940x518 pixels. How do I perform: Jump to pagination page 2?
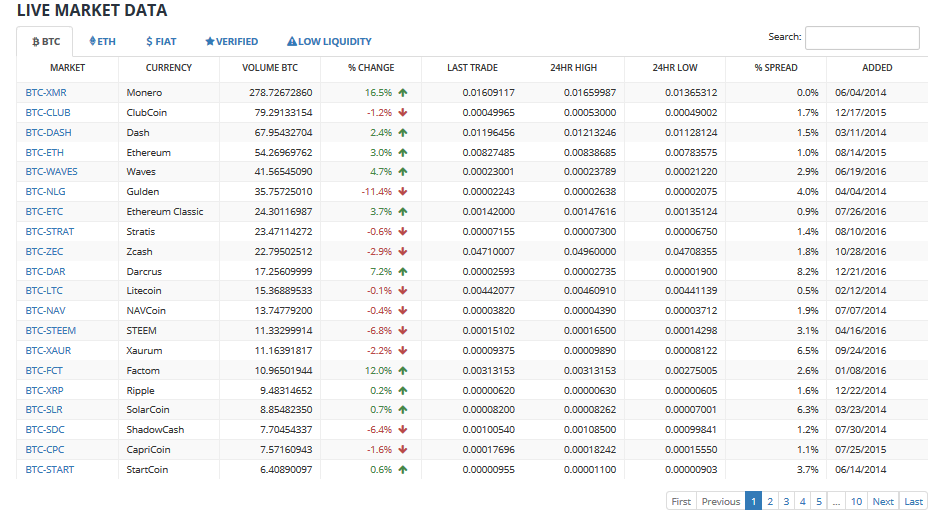770,501
